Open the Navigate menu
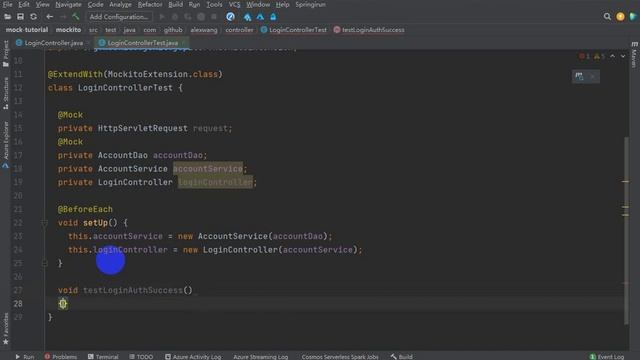Image resolution: width=640 pixels, height=360 pixels. point(68,4)
